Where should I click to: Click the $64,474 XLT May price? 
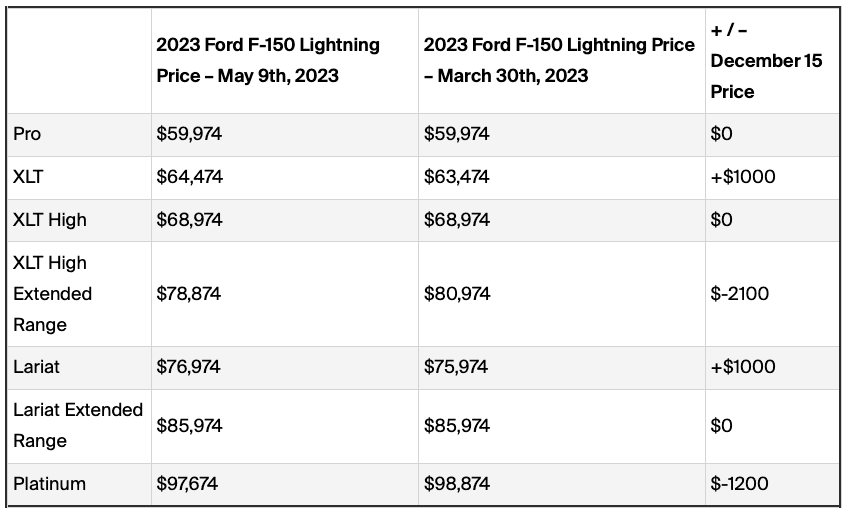click(189, 177)
